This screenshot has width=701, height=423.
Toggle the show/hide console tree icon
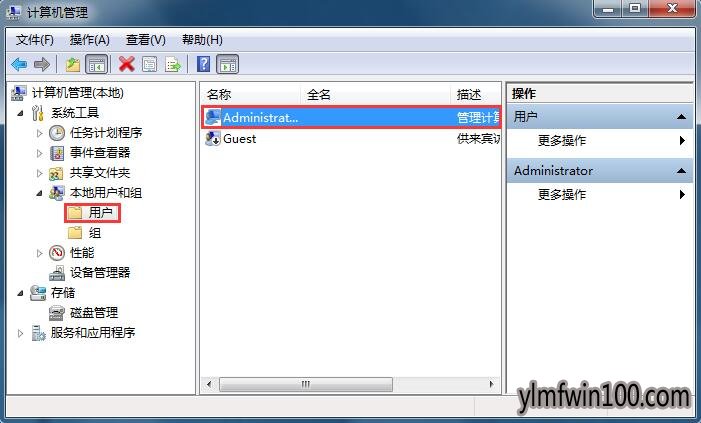coord(96,64)
